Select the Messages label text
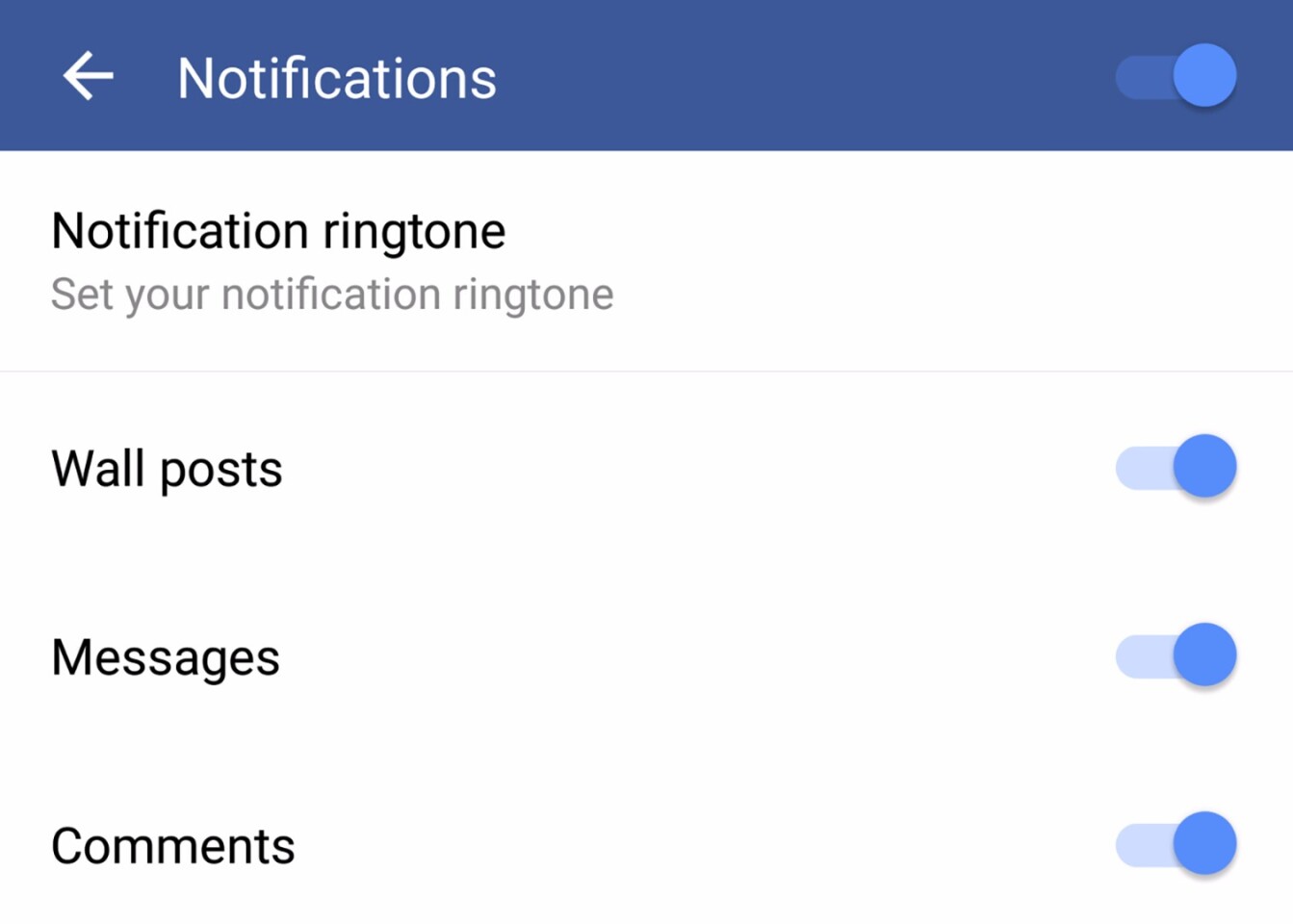The image size is (1293, 924). pyautogui.click(x=166, y=658)
